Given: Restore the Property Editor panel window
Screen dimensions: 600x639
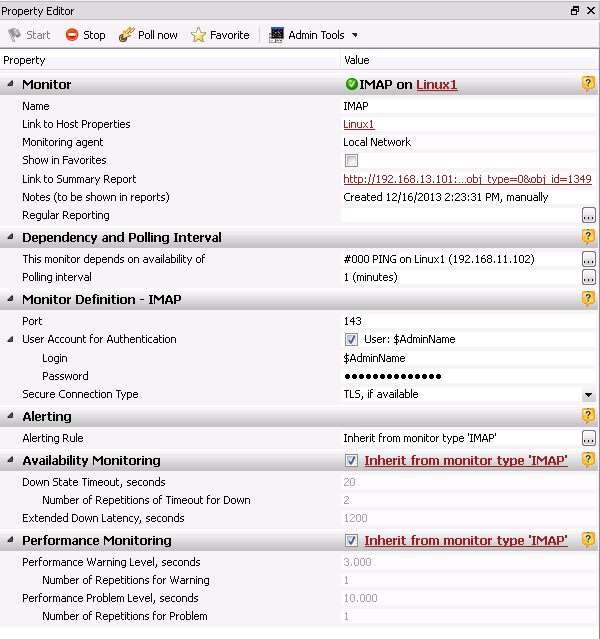Looking at the screenshot, I should (575, 11).
